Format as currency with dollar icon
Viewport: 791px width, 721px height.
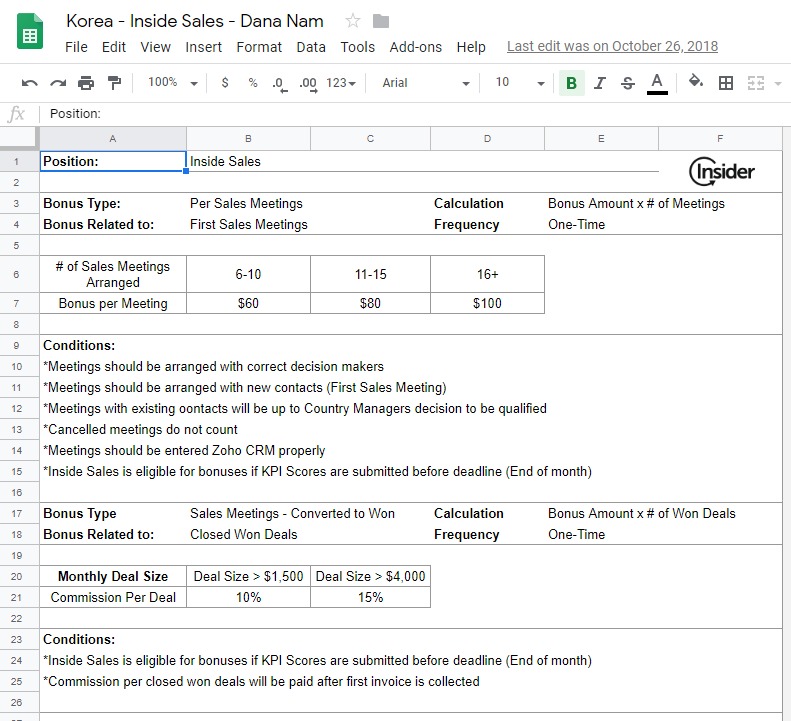[x=225, y=83]
